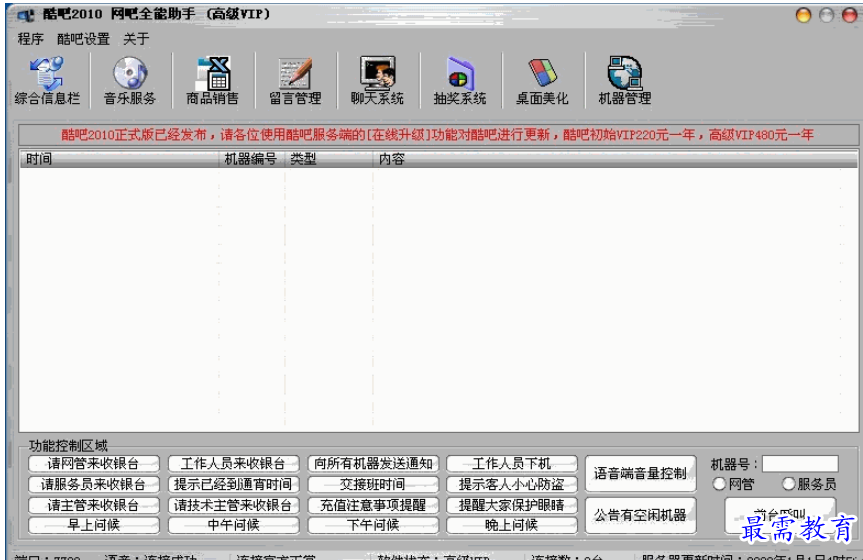Open the 商品销售 sales icon
863x560 pixels.
pyautogui.click(x=212, y=81)
